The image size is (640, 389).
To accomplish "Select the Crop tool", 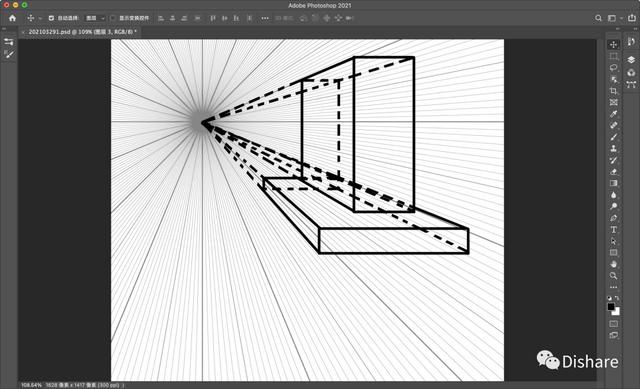I will tap(613, 91).
